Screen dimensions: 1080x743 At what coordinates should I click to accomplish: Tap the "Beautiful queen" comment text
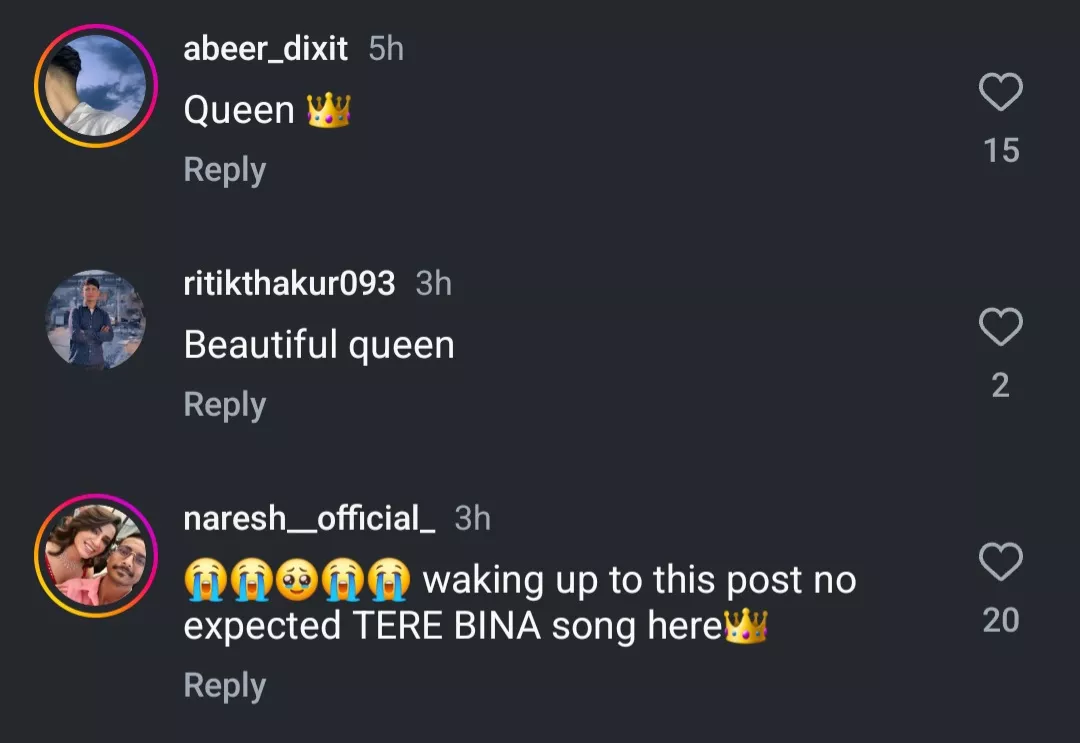coord(319,345)
